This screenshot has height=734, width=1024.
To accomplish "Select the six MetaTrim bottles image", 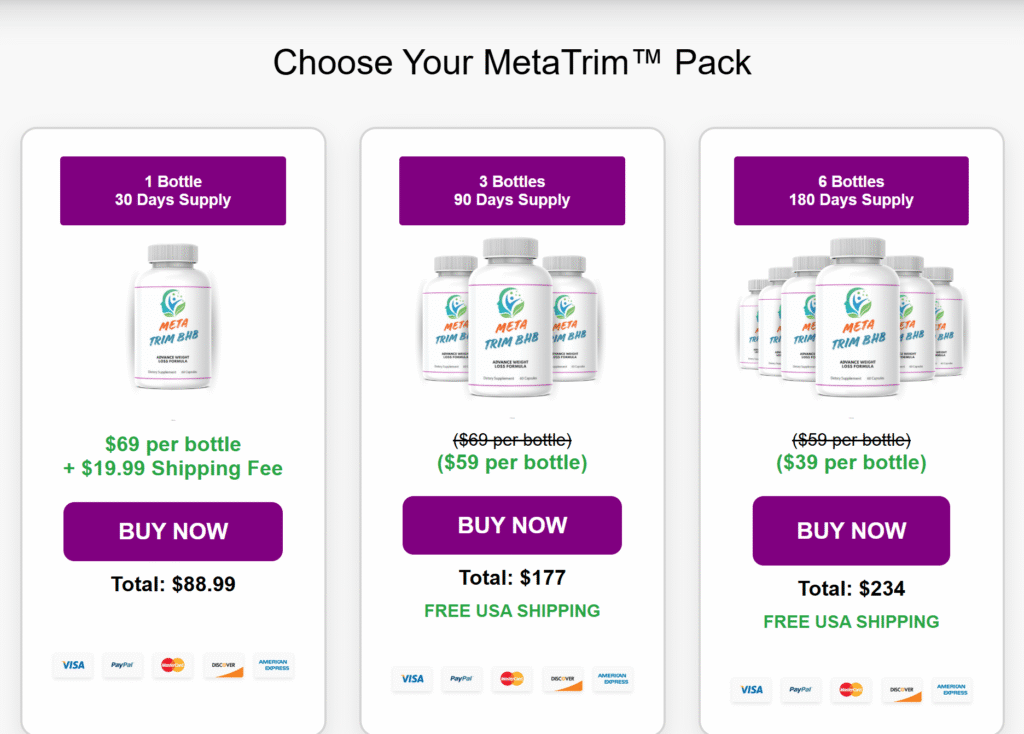I will [851, 316].
